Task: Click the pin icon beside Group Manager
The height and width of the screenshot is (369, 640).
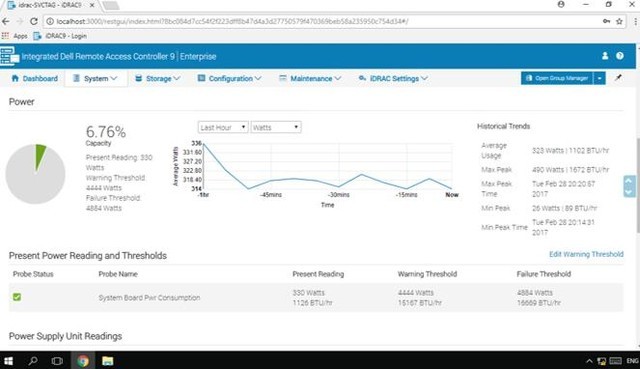Action: [618, 78]
